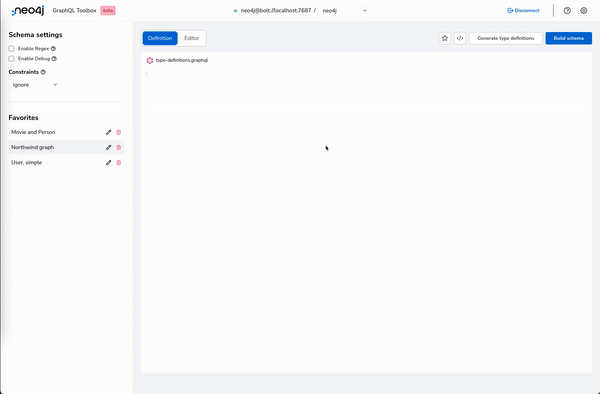Open the settings gear icon
The image size is (600, 394).
(584, 11)
